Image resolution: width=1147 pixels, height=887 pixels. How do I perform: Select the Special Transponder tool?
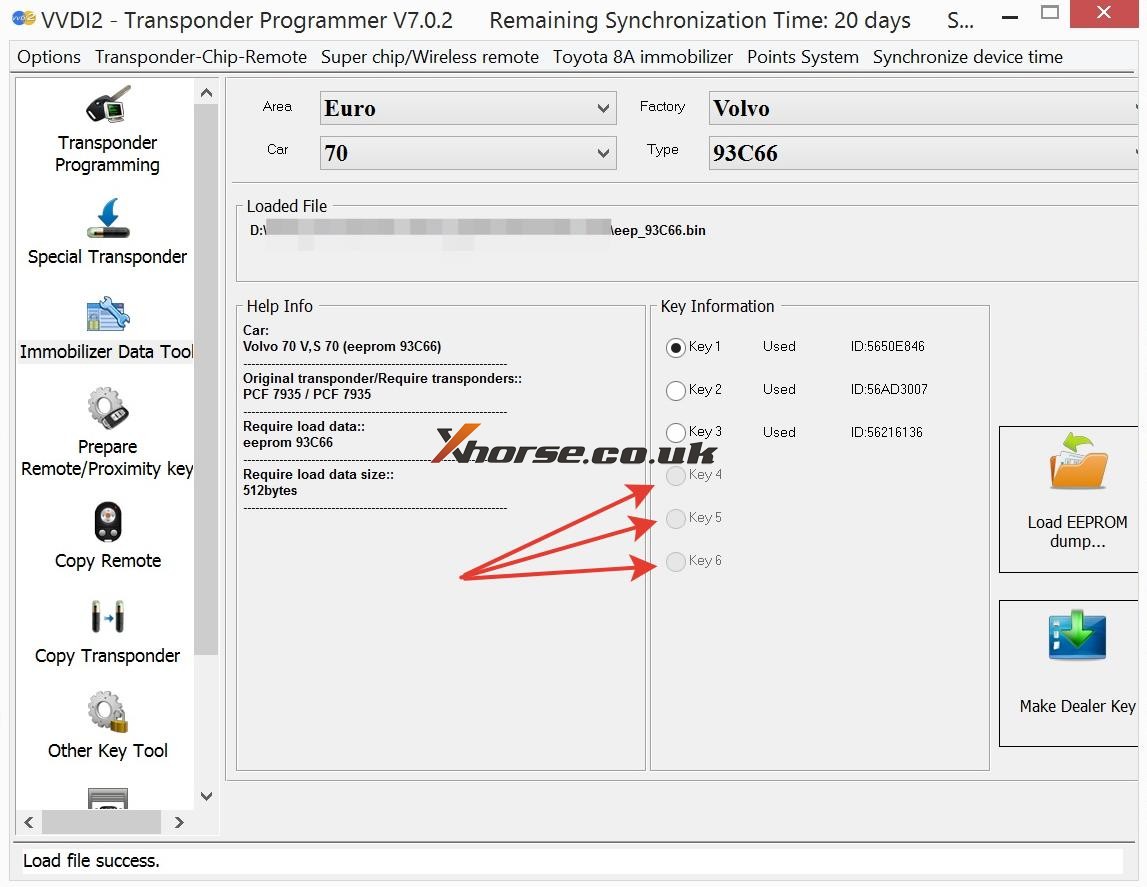[x=107, y=219]
